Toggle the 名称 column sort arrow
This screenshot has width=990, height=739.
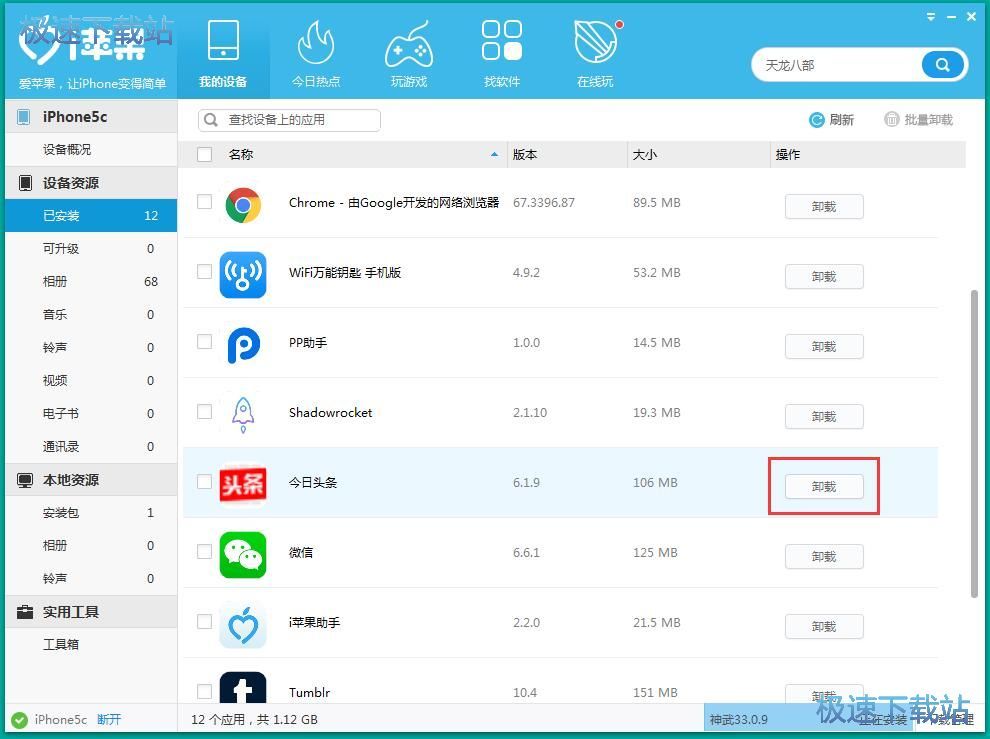(x=494, y=154)
